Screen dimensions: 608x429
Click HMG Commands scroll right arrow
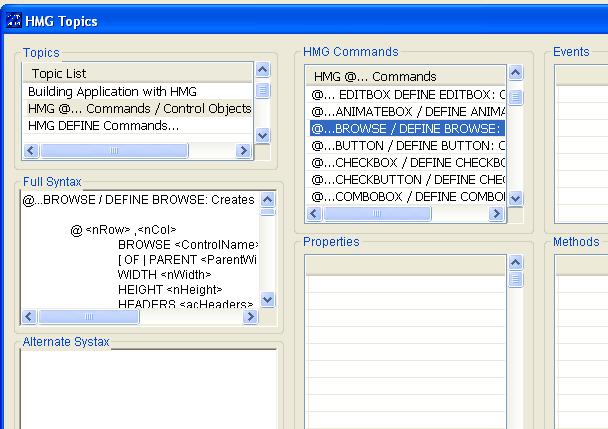click(x=496, y=213)
